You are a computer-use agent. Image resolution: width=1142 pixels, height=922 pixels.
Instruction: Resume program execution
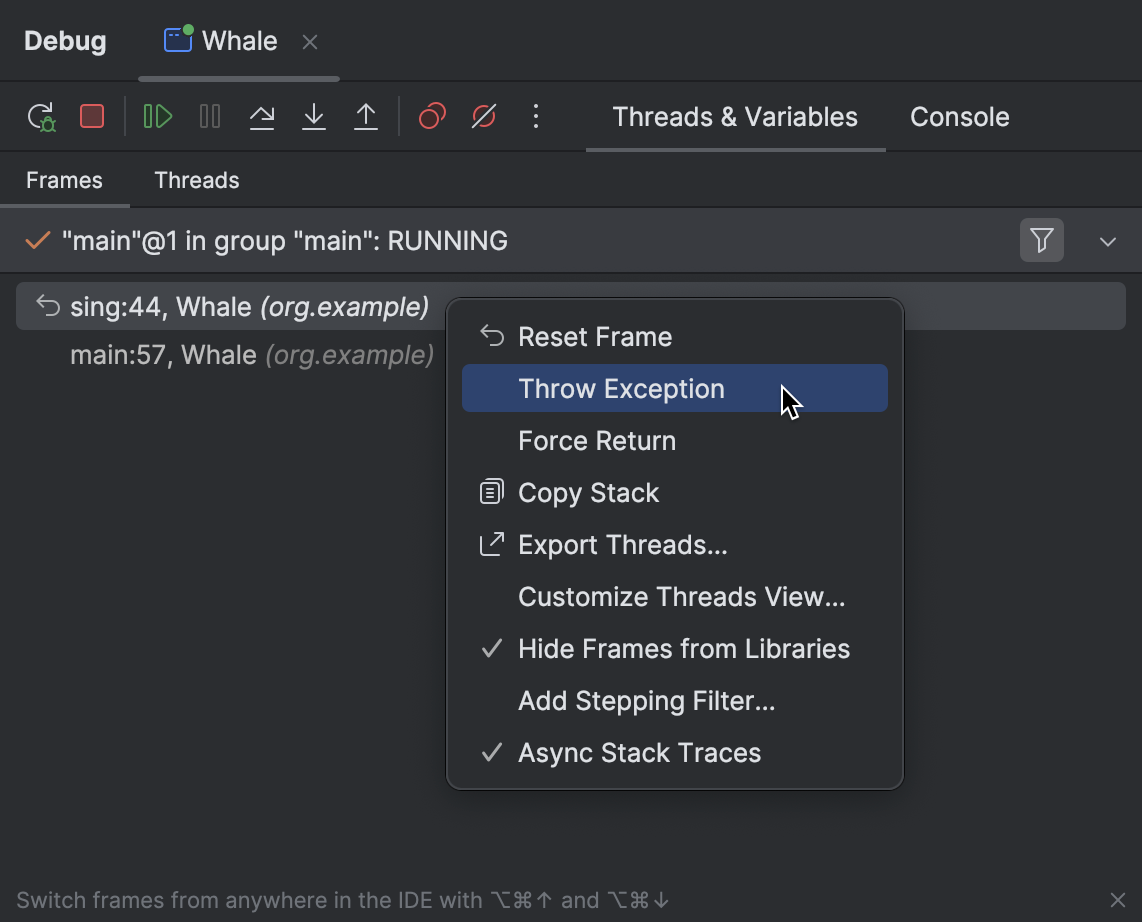157,116
